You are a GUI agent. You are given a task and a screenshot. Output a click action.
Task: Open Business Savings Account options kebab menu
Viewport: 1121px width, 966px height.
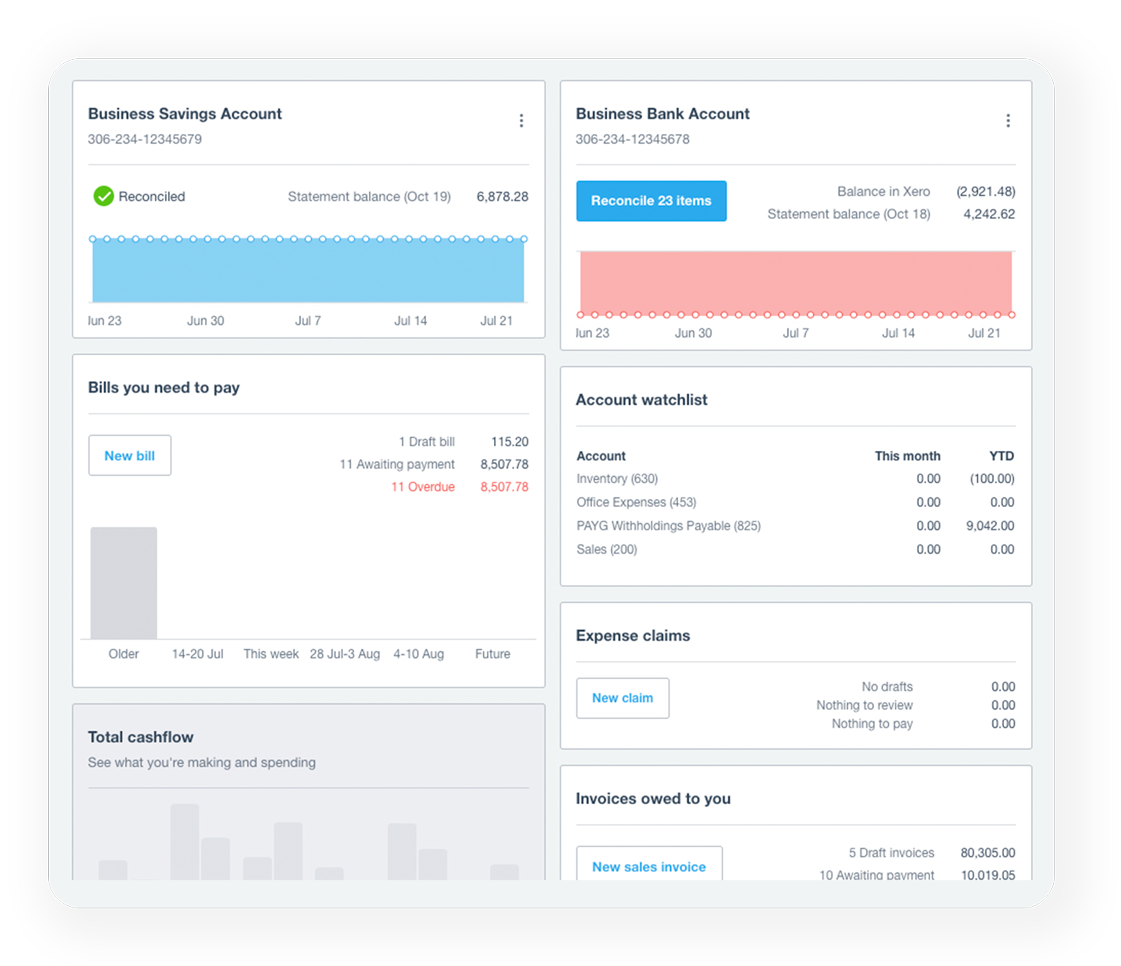point(521,121)
